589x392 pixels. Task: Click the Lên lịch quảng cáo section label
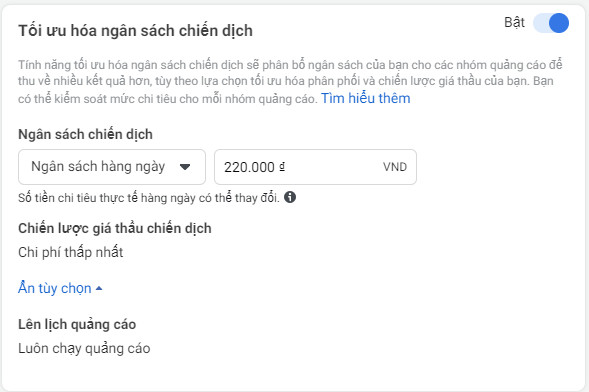pyautogui.click(x=77, y=324)
